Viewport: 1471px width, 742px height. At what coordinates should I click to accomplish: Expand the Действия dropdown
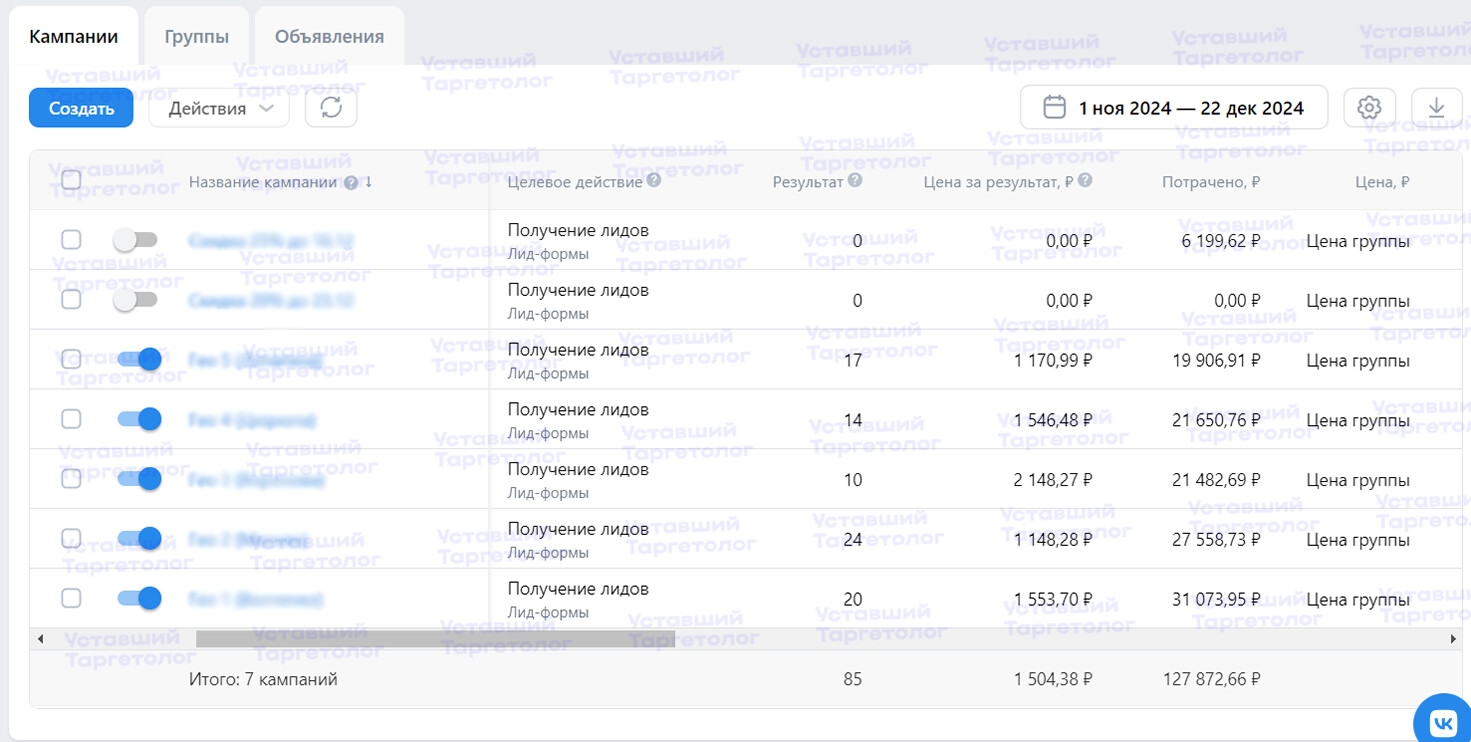(x=219, y=108)
